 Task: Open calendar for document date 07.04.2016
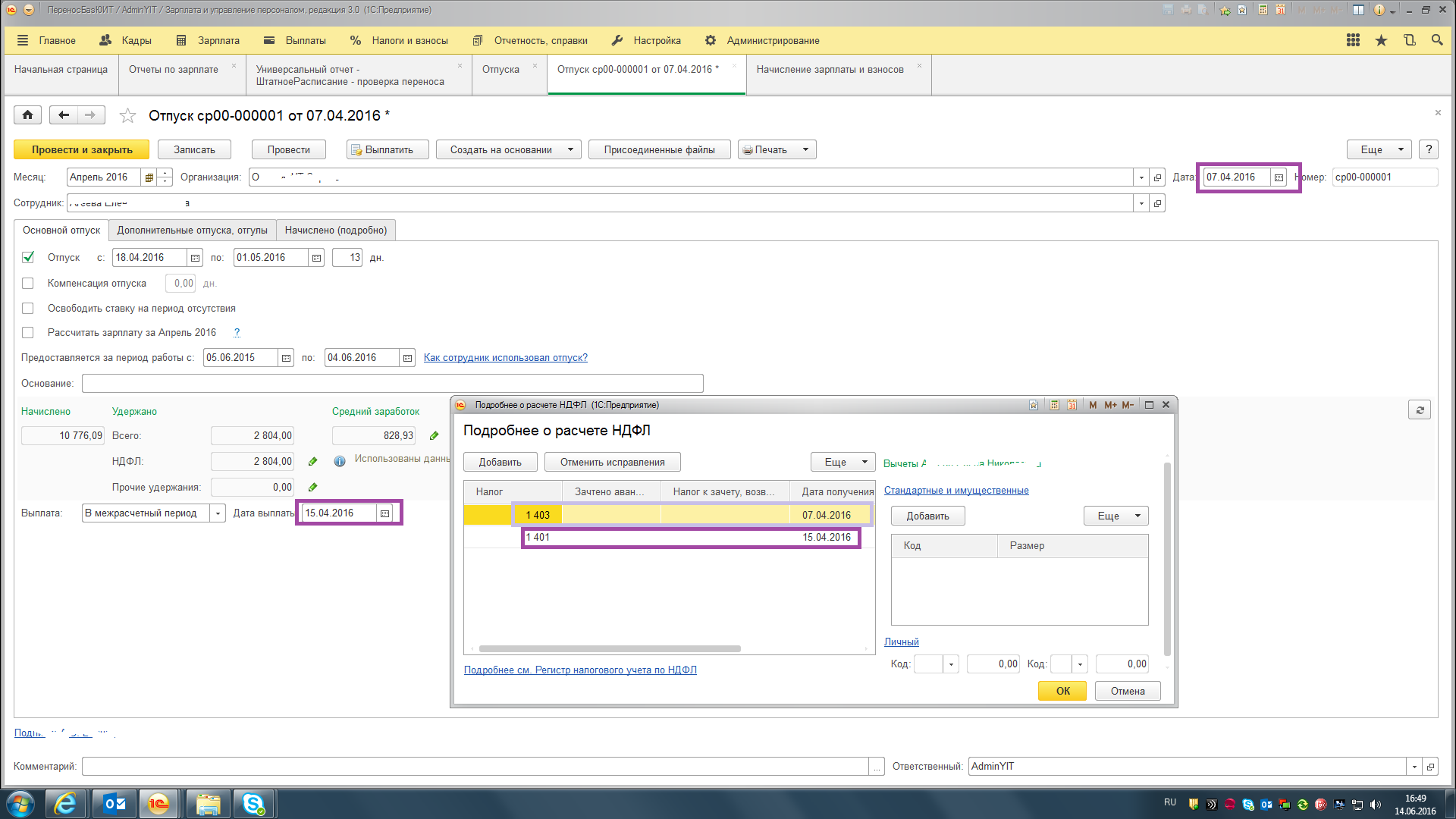click(1279, 177)
